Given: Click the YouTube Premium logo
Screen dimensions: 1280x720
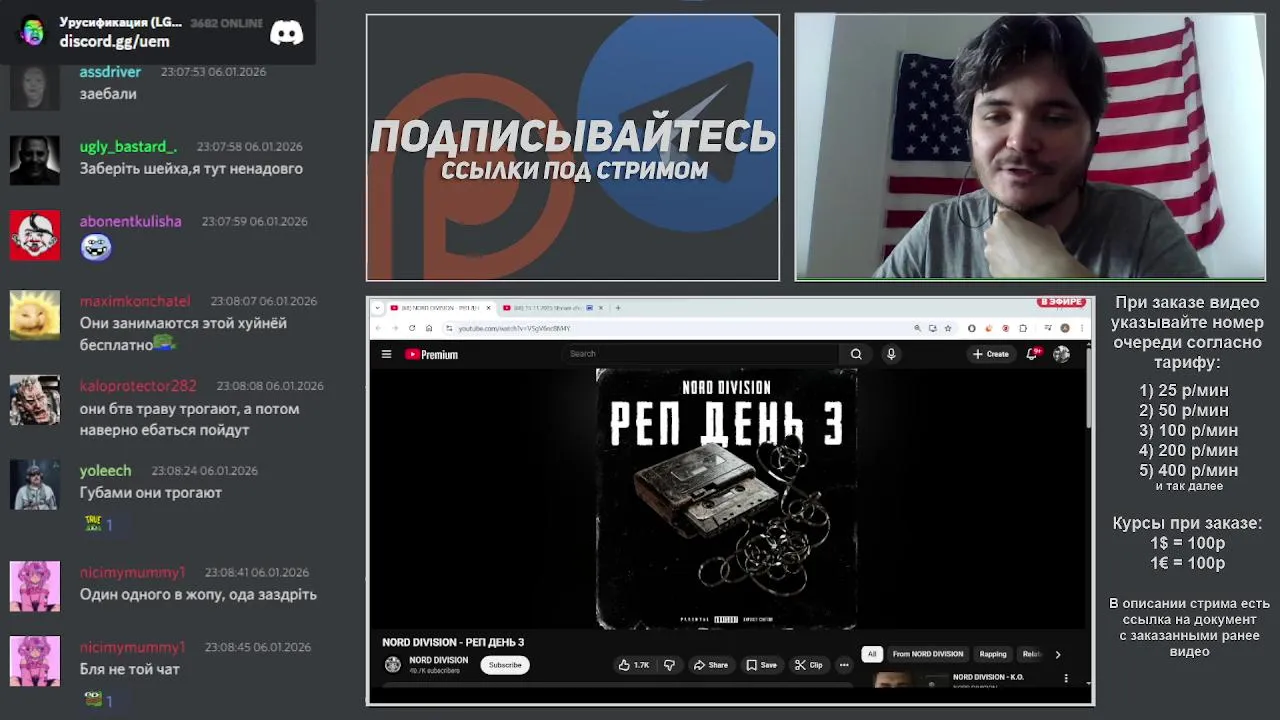Looking at the screenshot, I should pyautogui.click(x=431, y=354).
